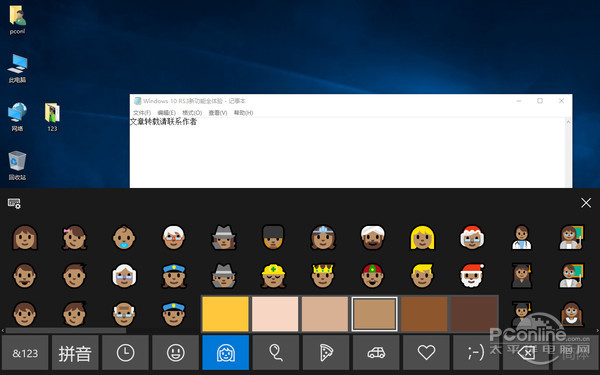Select the bald old man with glasses emoji
The width and height of the screenshot is (600, 375).
[x=124, y=314]
